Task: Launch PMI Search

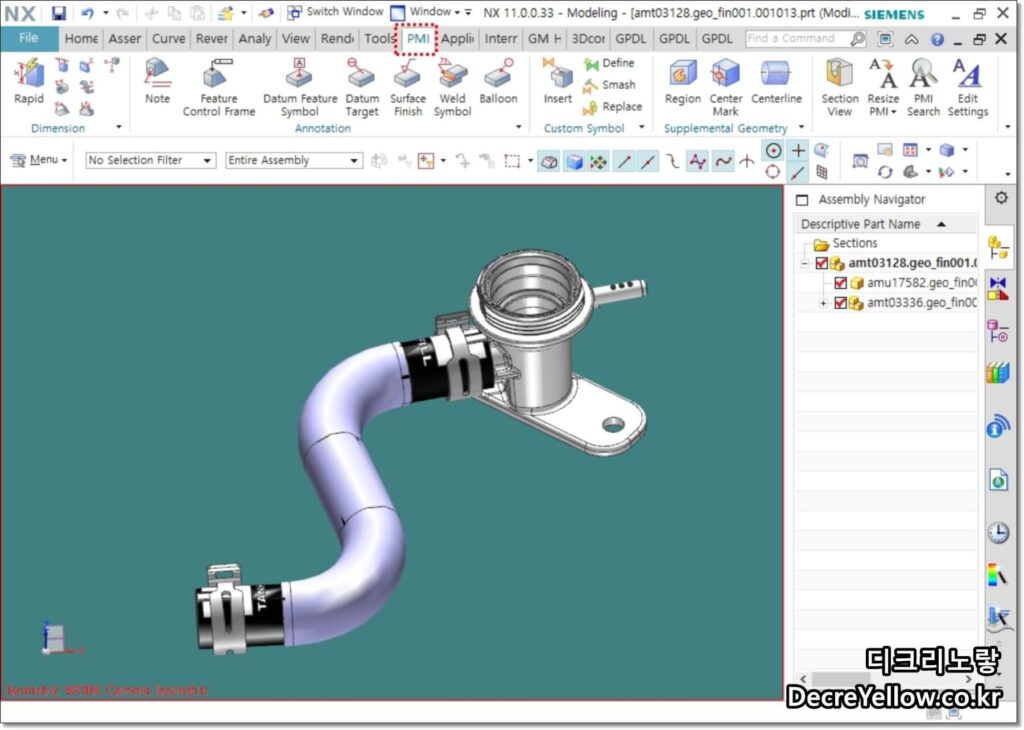Action: click(923, 87)
